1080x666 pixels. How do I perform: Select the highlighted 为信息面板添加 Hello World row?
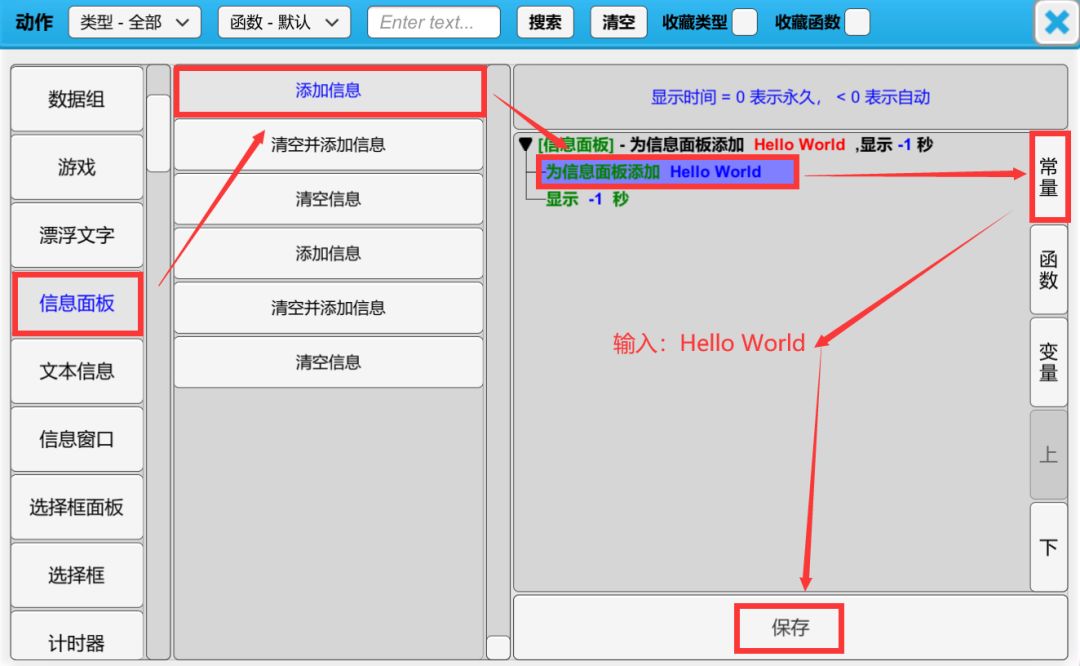pyautogui.click(x=668, y=172)
